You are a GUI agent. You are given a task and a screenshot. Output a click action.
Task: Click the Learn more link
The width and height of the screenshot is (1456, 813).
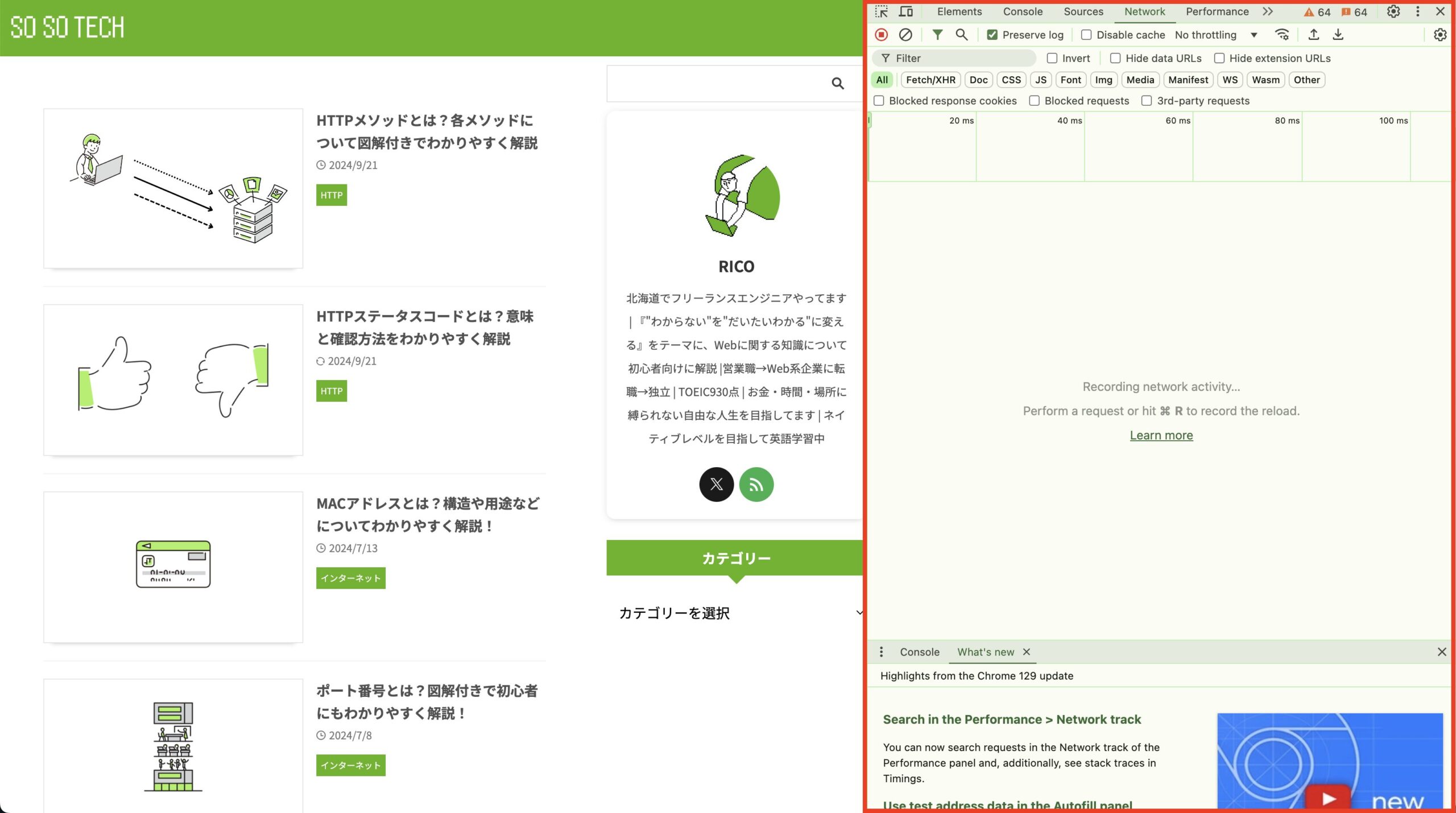[1161, 435]
